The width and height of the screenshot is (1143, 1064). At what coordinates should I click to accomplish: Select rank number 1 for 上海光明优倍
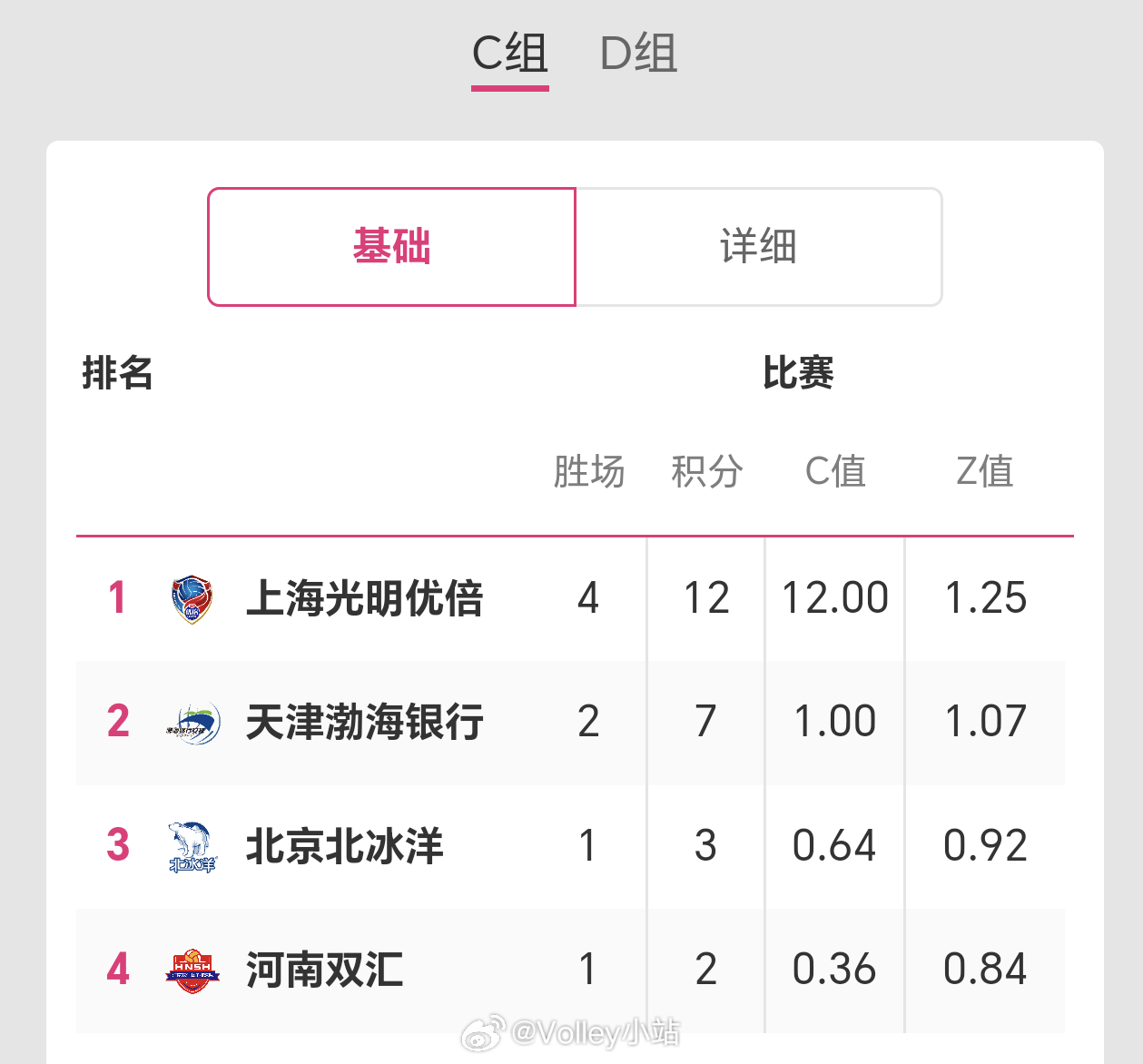tap(116, 597)
